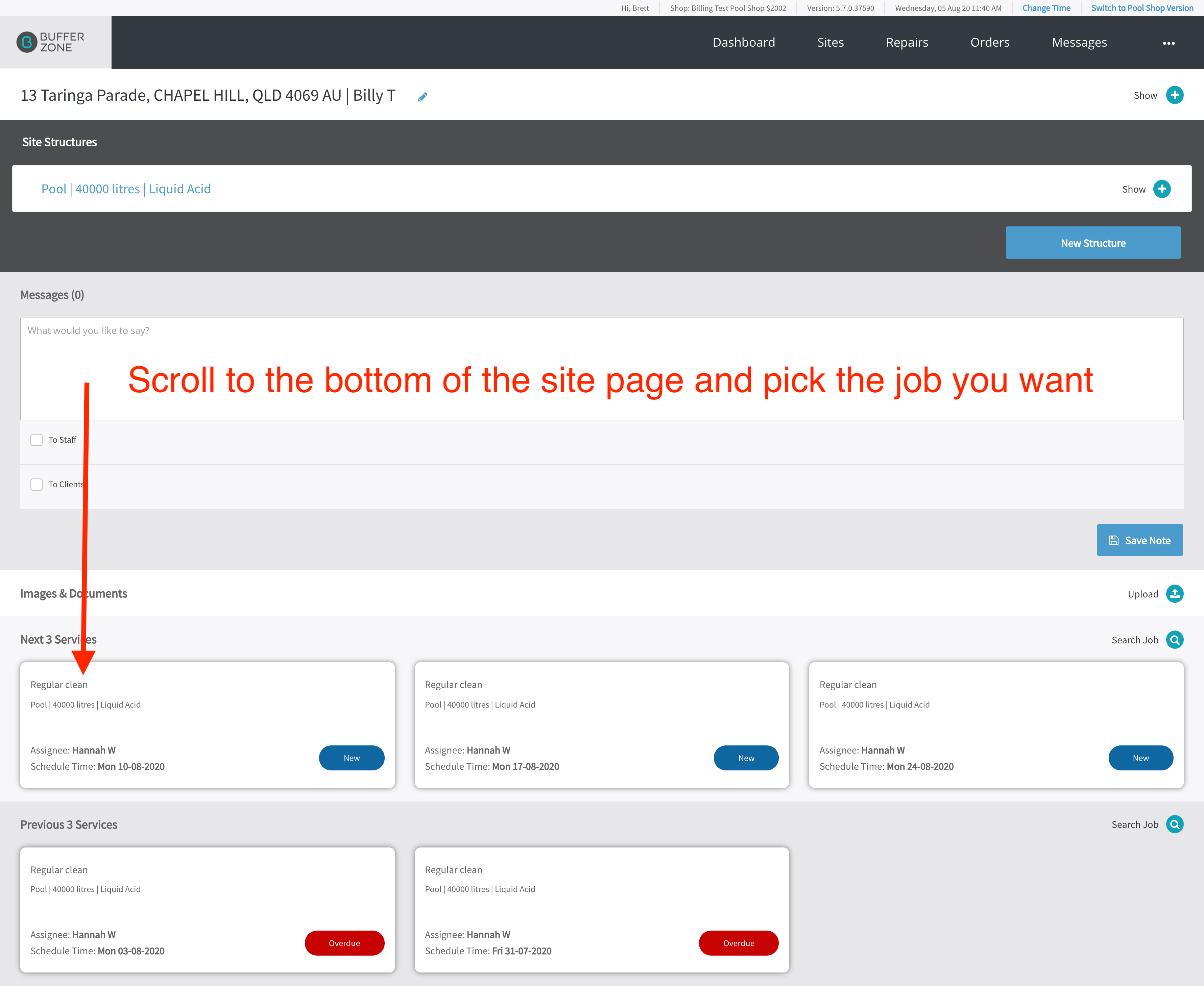Viewport: 1204px width, 986px height.
Task: Expand the Pool structure with its Show plus icon
Action: (1162, 189)
